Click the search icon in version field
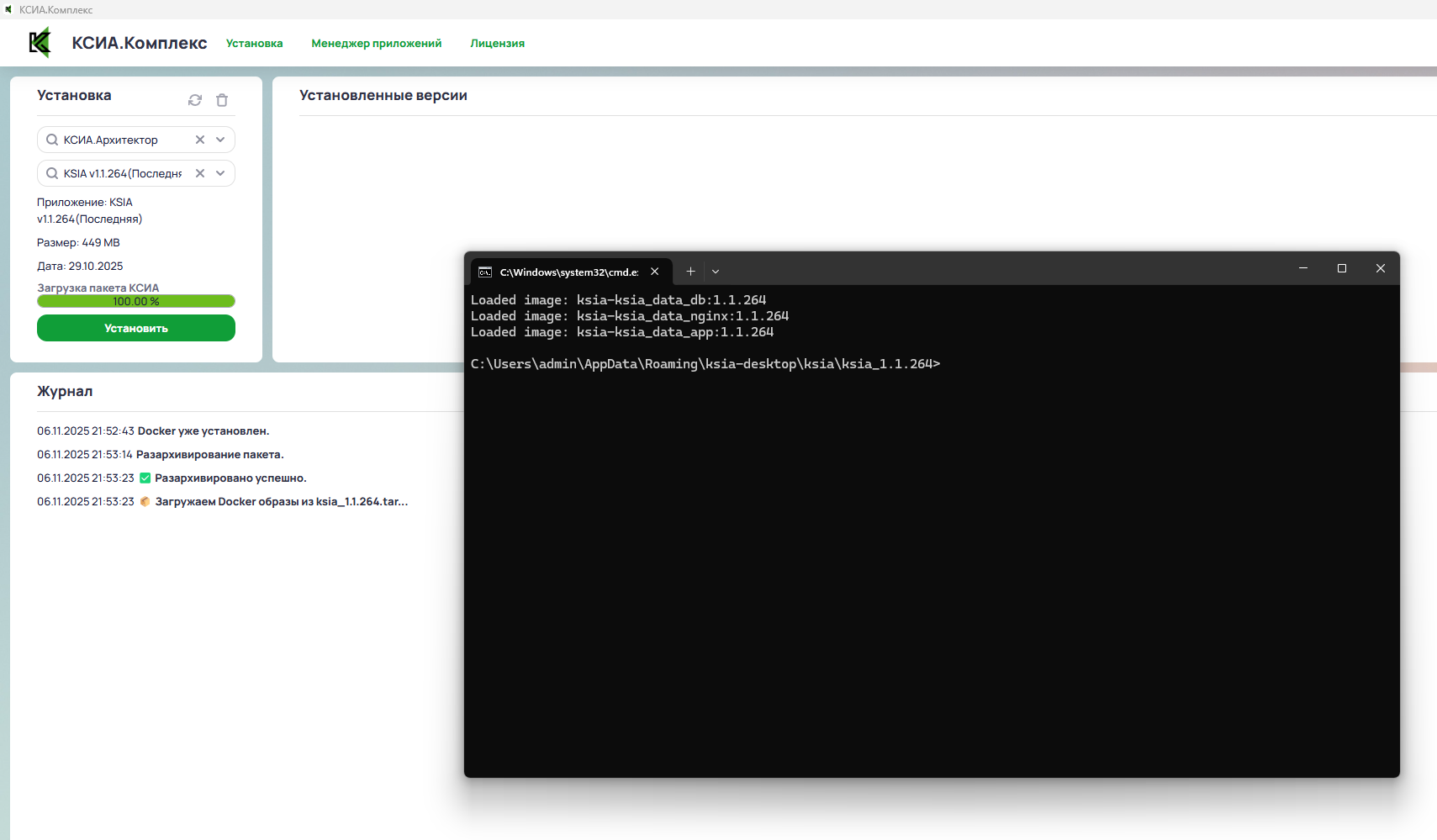Screen dimensions: 1437x840 coord(52,173)
